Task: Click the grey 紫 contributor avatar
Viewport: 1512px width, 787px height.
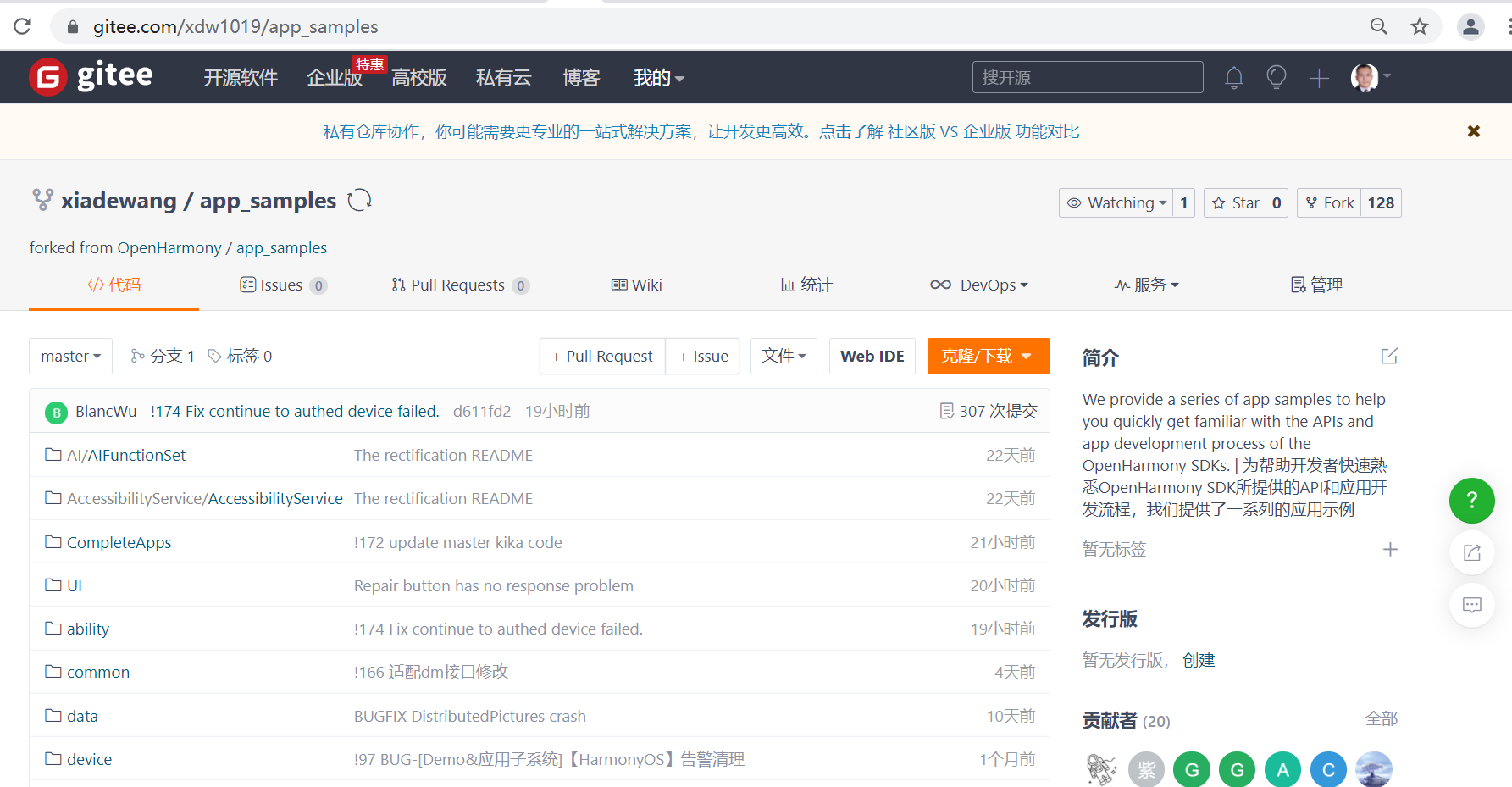Action: point(1147,769)
